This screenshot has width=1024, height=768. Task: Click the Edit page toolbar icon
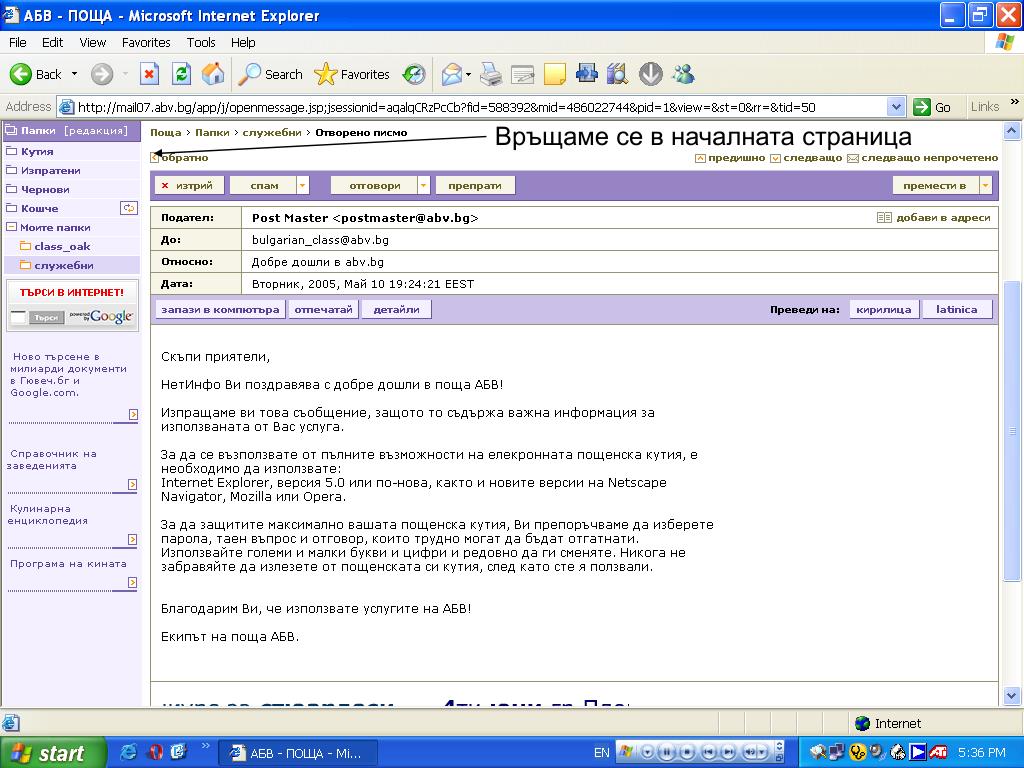(x=522, y=74)
